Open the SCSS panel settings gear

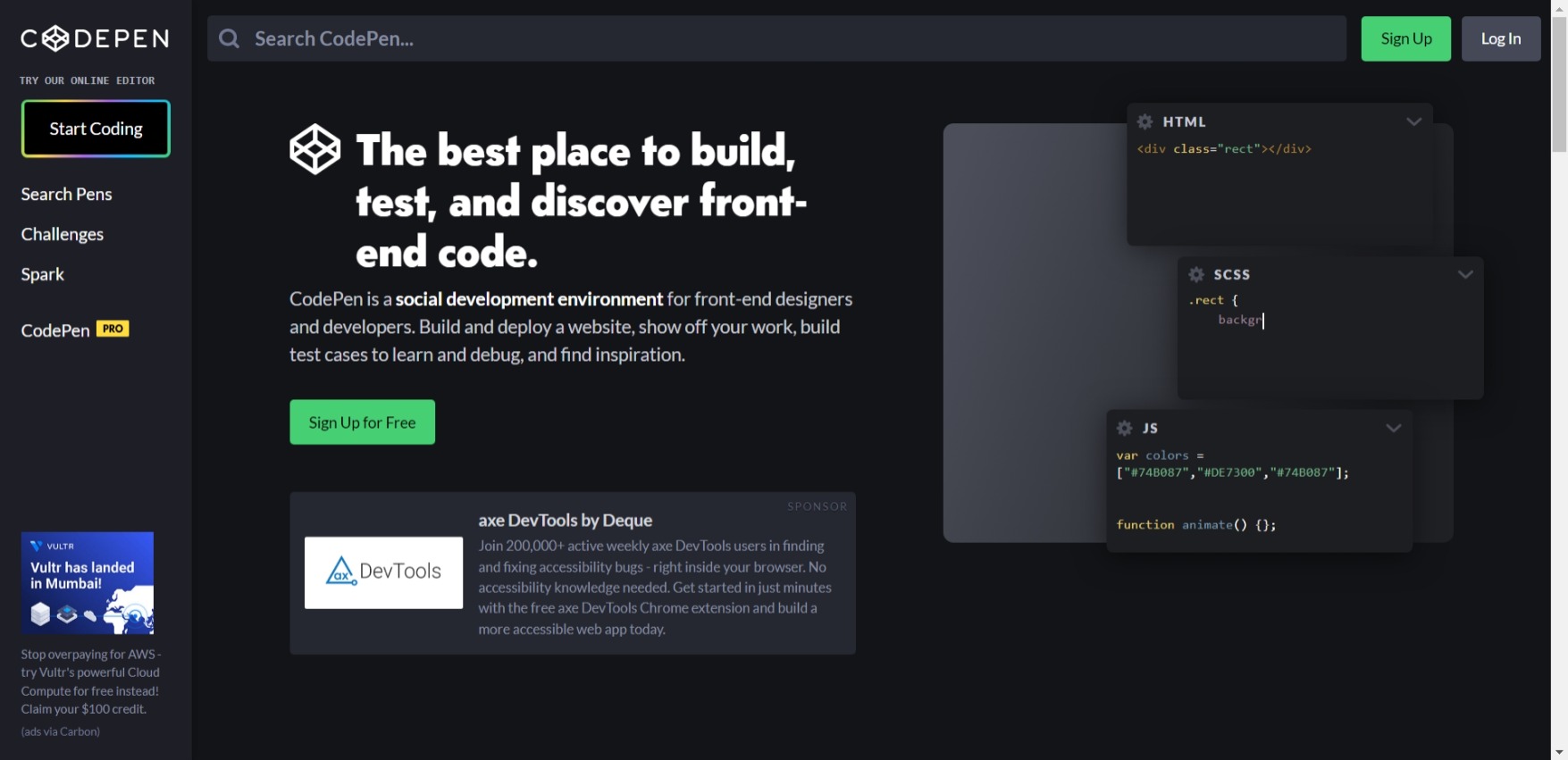pos(1196,274)
